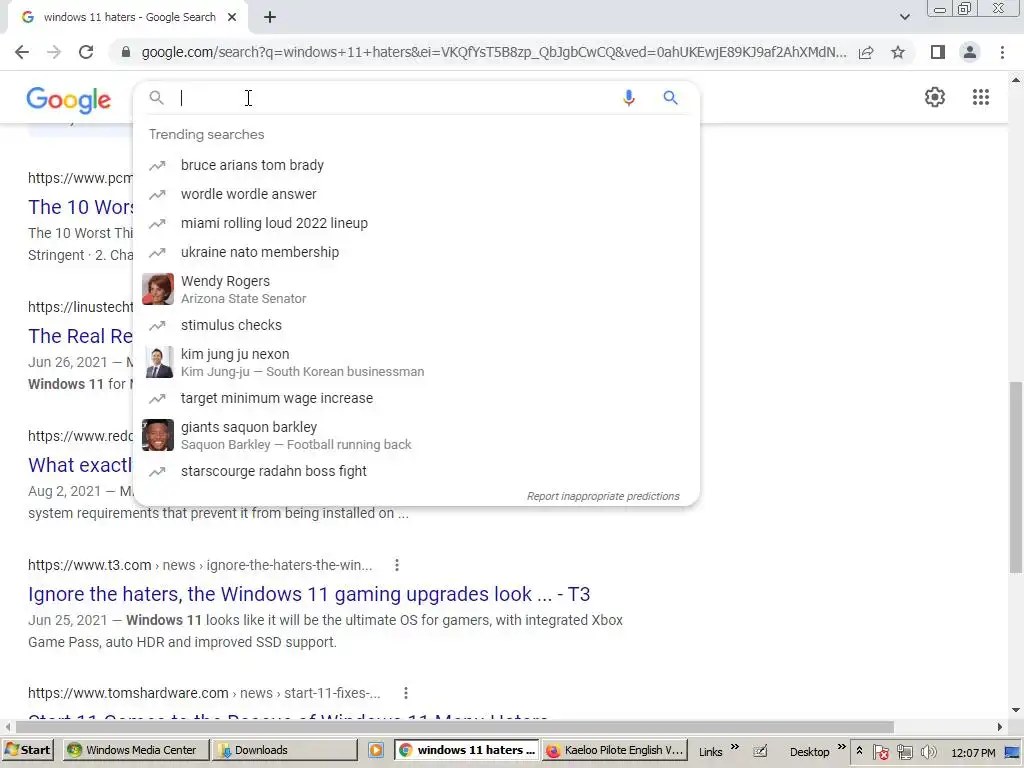
Task: Pick starscourge radahn boss fight
Action: pos(416,472)
